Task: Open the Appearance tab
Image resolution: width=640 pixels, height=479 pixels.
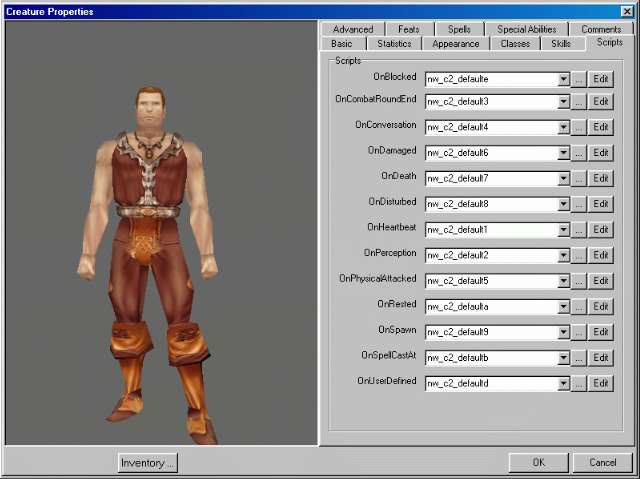Action: tap(456, 44)
